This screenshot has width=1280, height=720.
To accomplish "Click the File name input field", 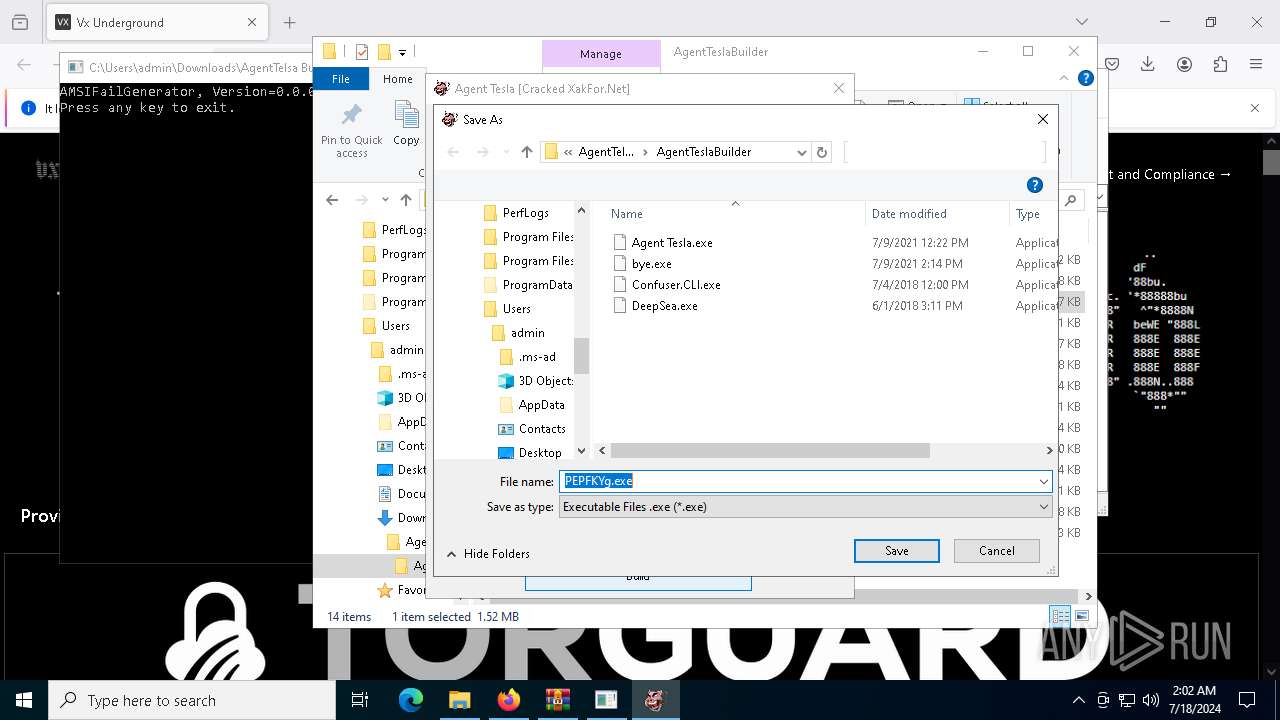I will tap(797, 481).
